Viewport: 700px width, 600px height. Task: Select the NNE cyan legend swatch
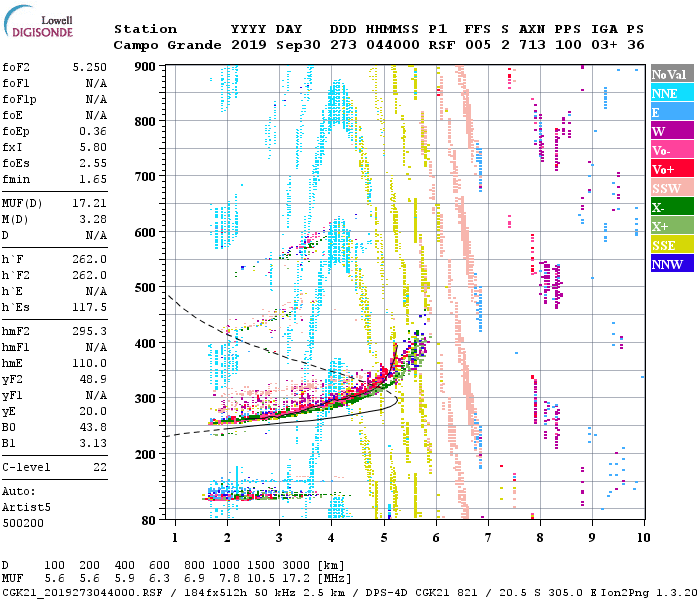[672, 93]
